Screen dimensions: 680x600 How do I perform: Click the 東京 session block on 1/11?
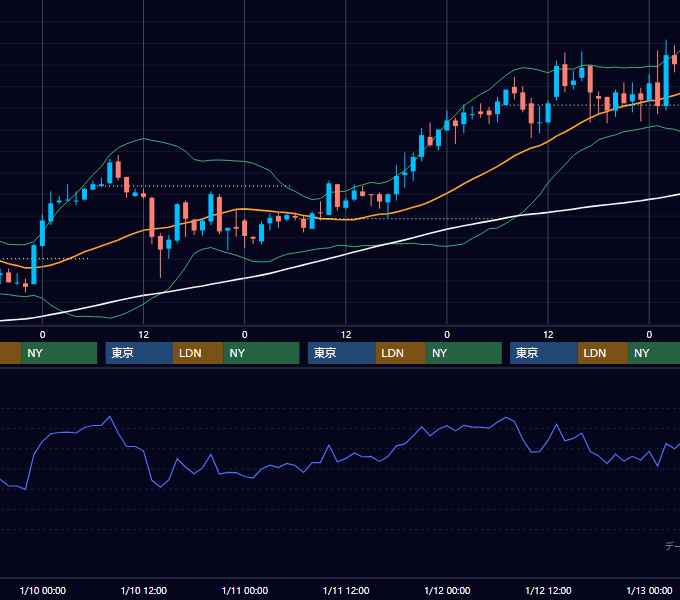click(x=342, y=353)
